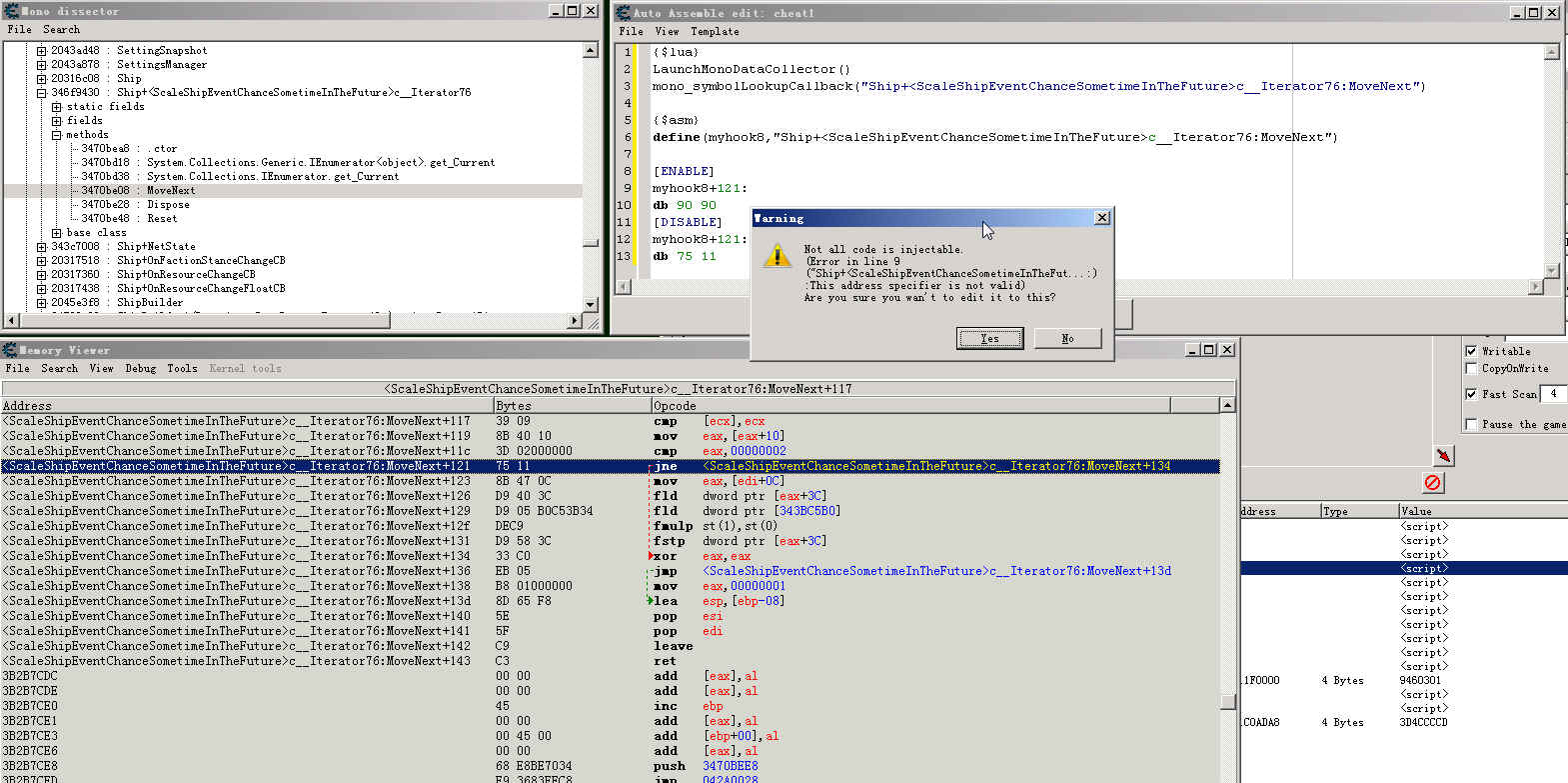Enable the CopyOnWrite checkbox
The image size is (1568, 783).
1471,369
